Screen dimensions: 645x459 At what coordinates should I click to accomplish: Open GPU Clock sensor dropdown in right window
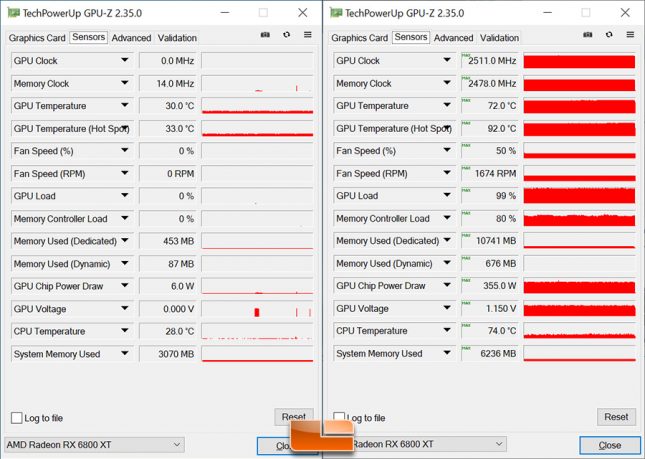coord(447,60)
